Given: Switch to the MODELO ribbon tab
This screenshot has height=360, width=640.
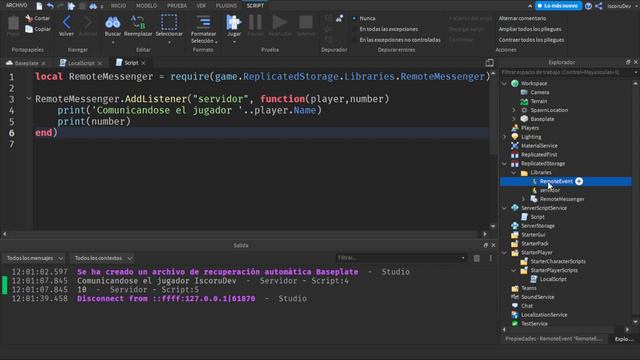Looking at the screenshot, I should coord(146,6).
